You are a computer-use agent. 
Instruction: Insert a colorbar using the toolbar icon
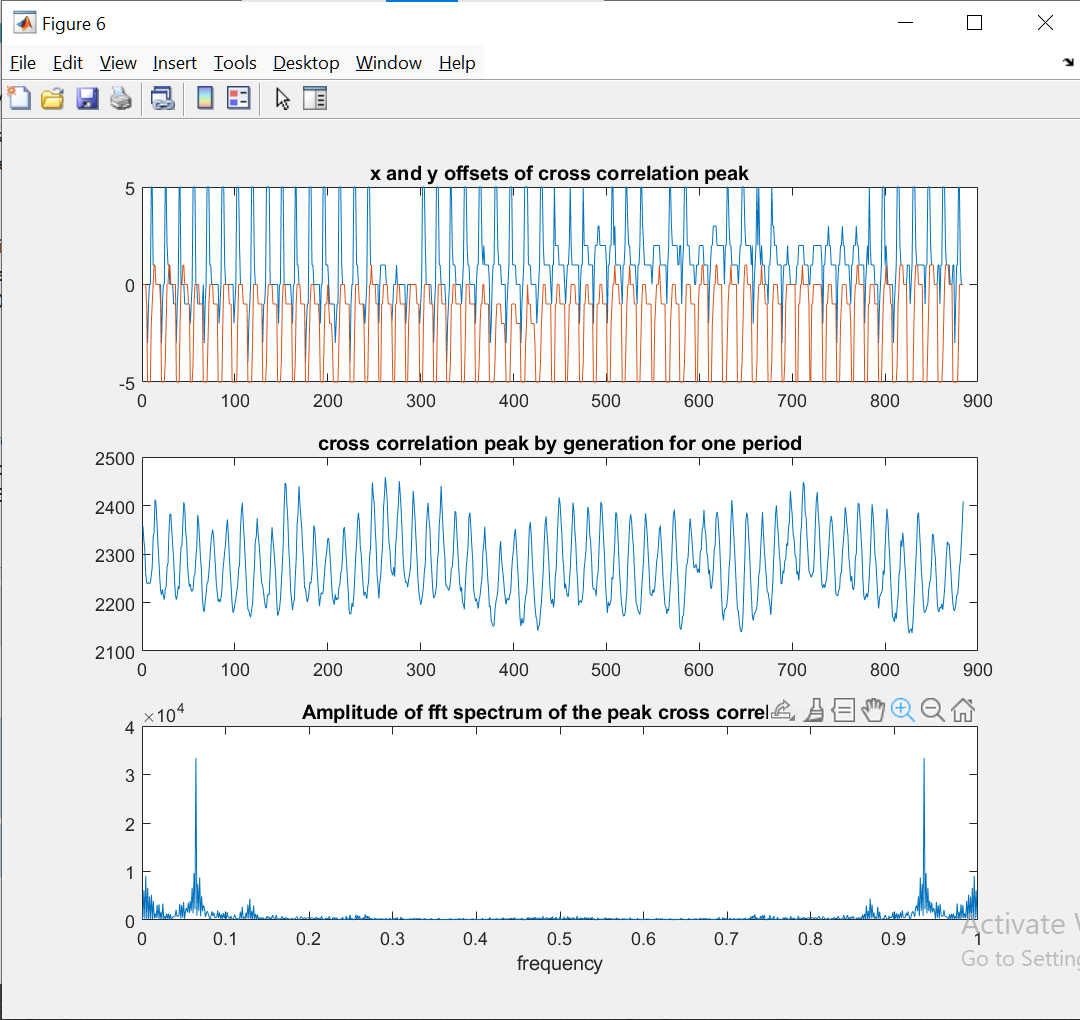tap(205, 98)
